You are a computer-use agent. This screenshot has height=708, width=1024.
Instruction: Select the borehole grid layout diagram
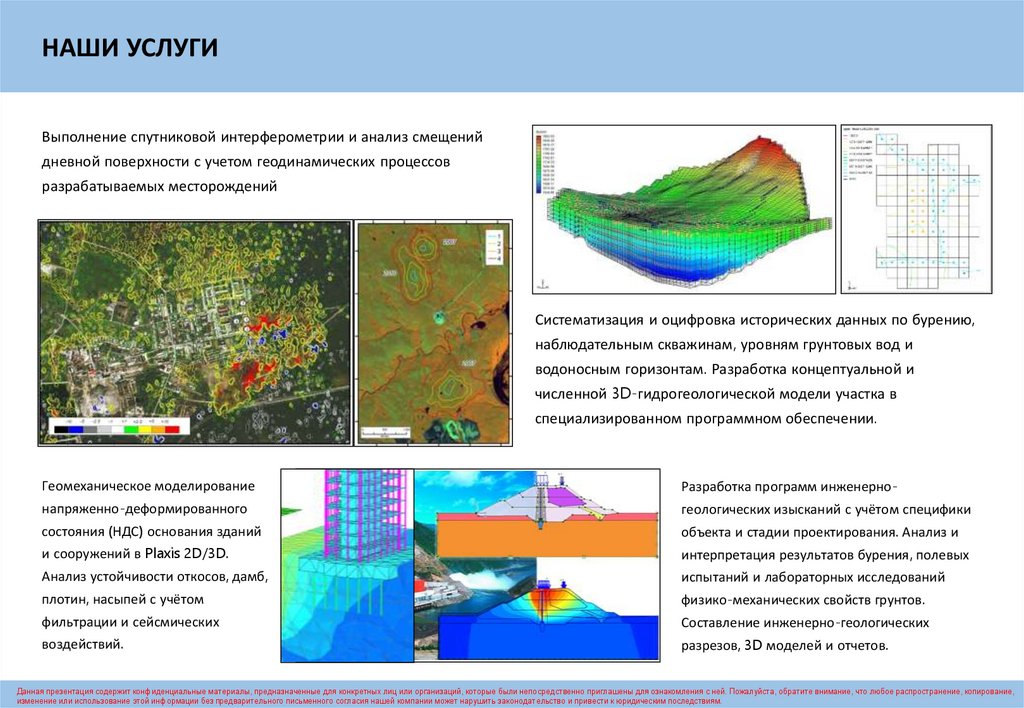[x=916, y=209]
